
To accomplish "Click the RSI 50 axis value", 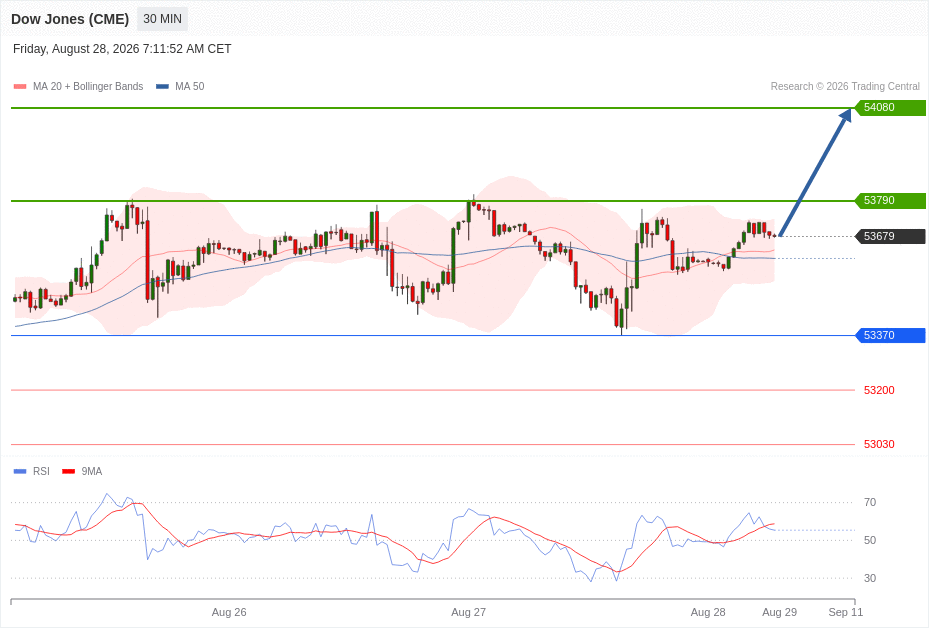I will (870, 540).
